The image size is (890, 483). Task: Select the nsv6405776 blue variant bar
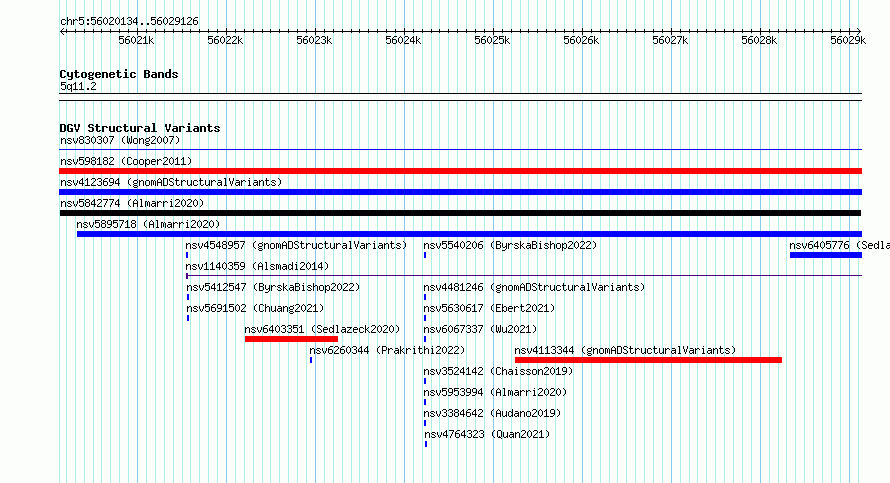click(826, 255)
